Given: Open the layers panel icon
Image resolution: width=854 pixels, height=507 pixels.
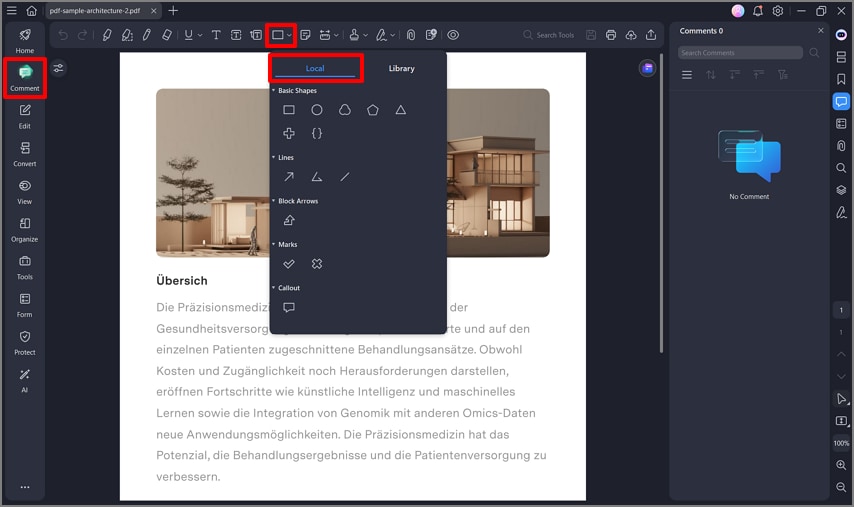Looking at the screenshot, I should pyautogui.click(x=841, y=190).
